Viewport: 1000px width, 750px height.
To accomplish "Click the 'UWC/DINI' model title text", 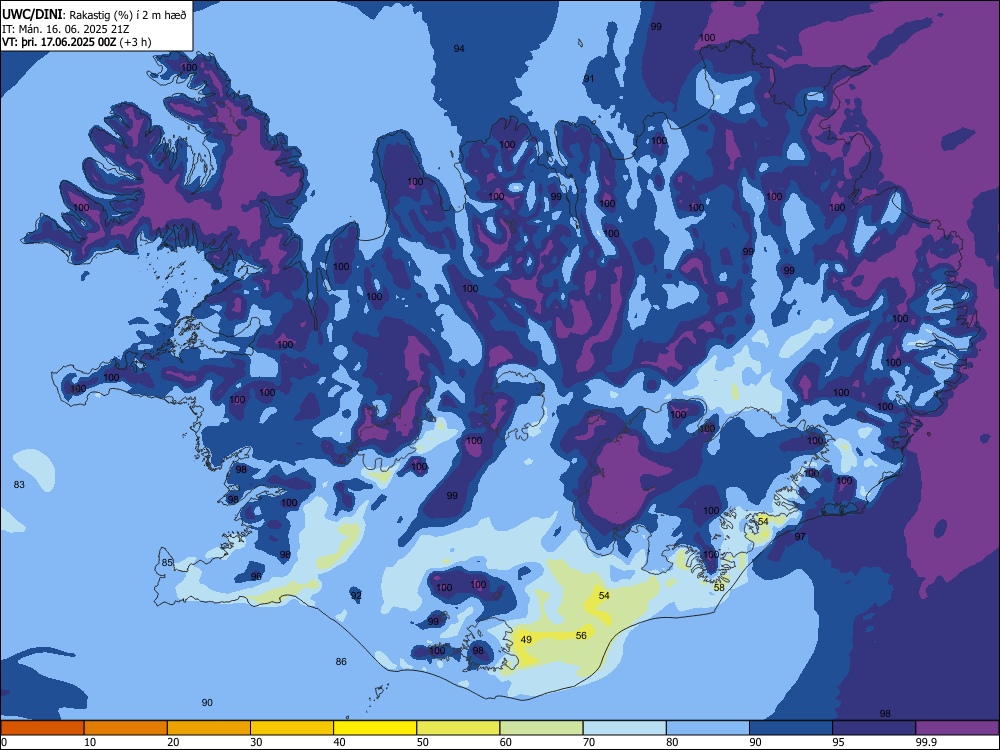I will click(x=32, y=15).
